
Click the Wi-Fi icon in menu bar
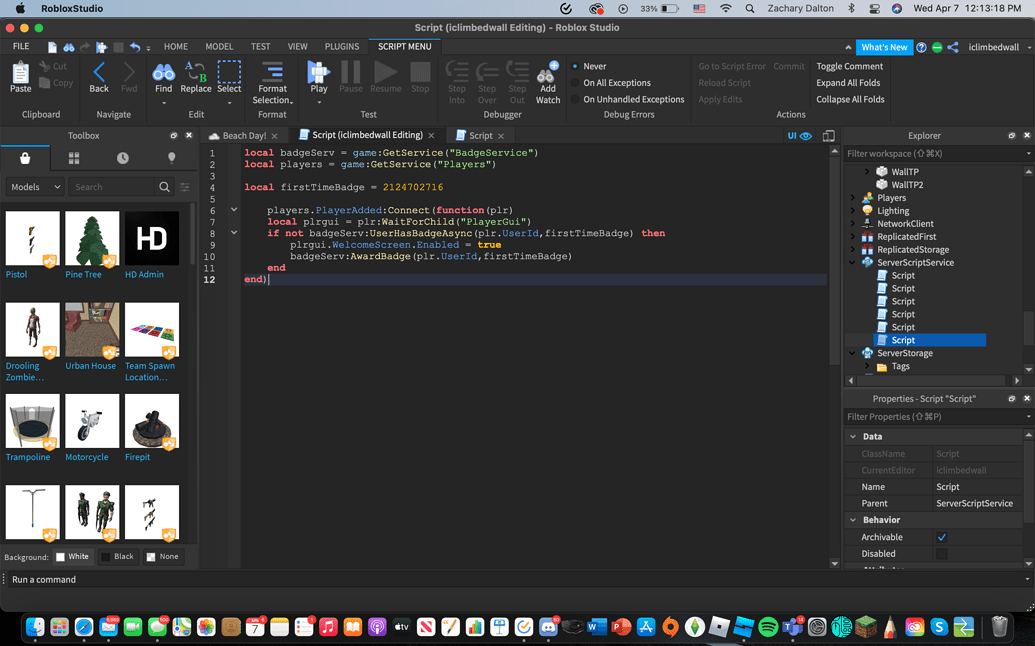[725, 9]
